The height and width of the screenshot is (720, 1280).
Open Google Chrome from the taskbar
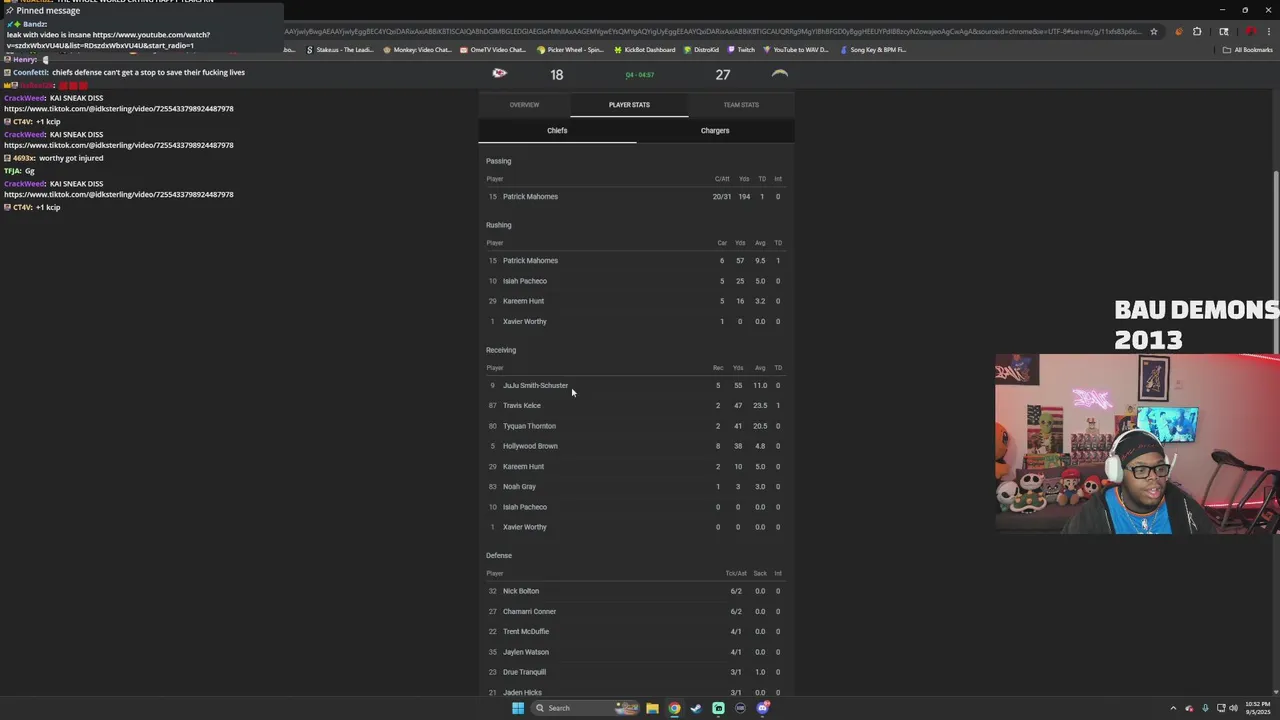[x=674, y=708]
